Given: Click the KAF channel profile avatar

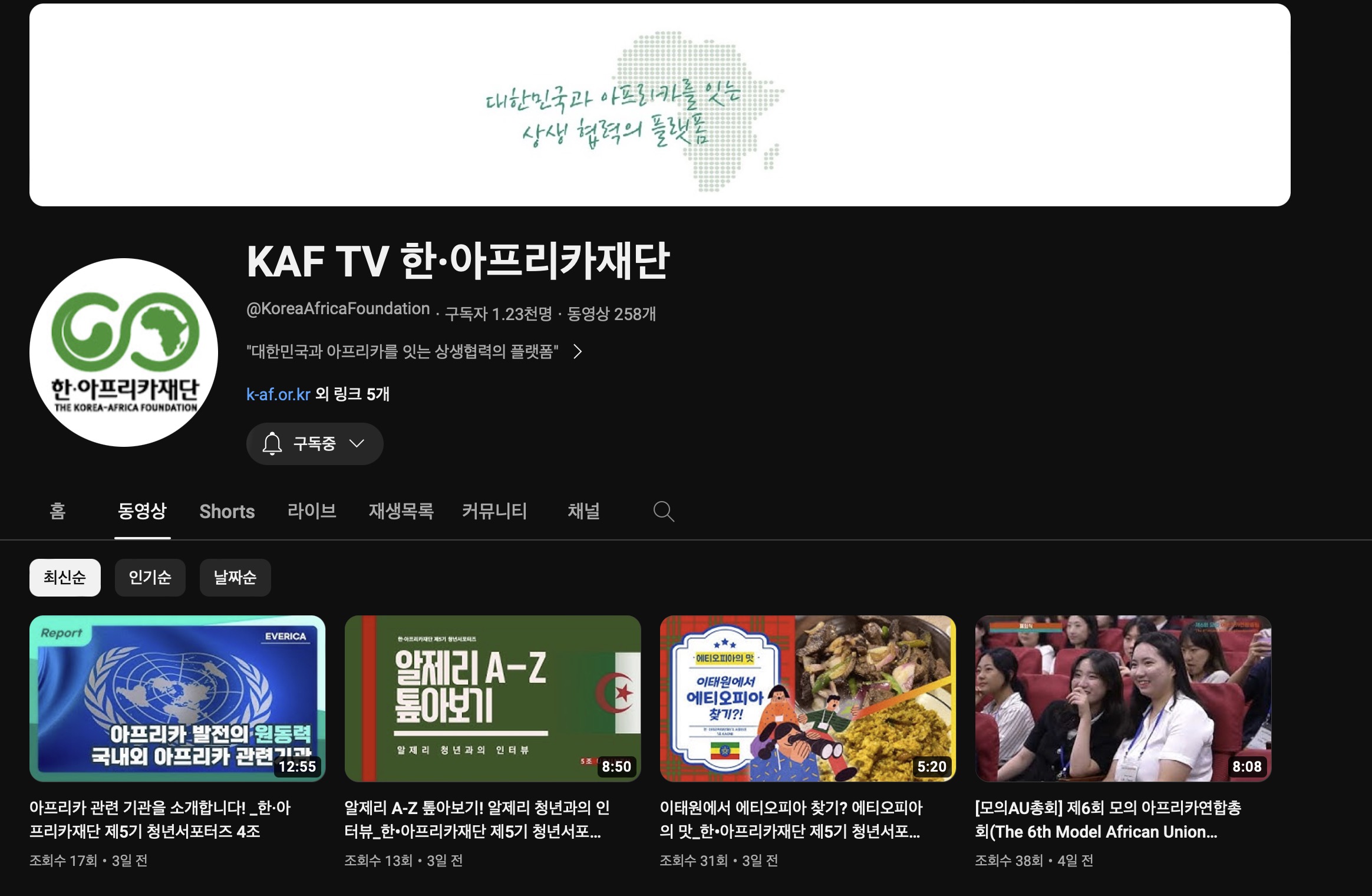Looking at the screenshot, I should click(x=124, y=353).
